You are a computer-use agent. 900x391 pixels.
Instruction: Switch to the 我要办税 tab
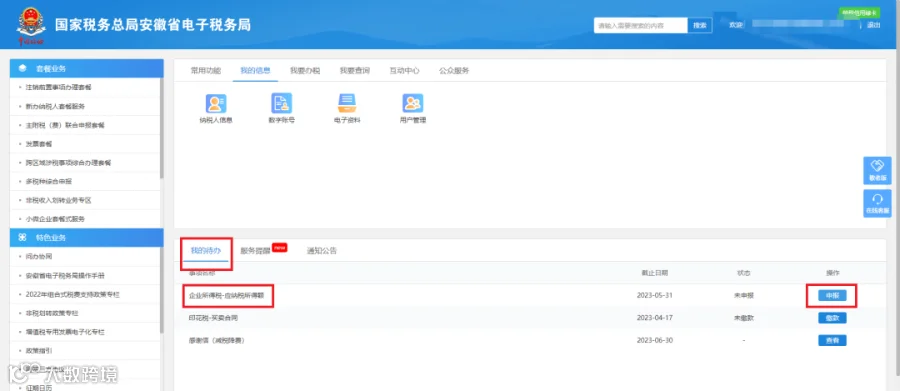(x=305, y=71)
